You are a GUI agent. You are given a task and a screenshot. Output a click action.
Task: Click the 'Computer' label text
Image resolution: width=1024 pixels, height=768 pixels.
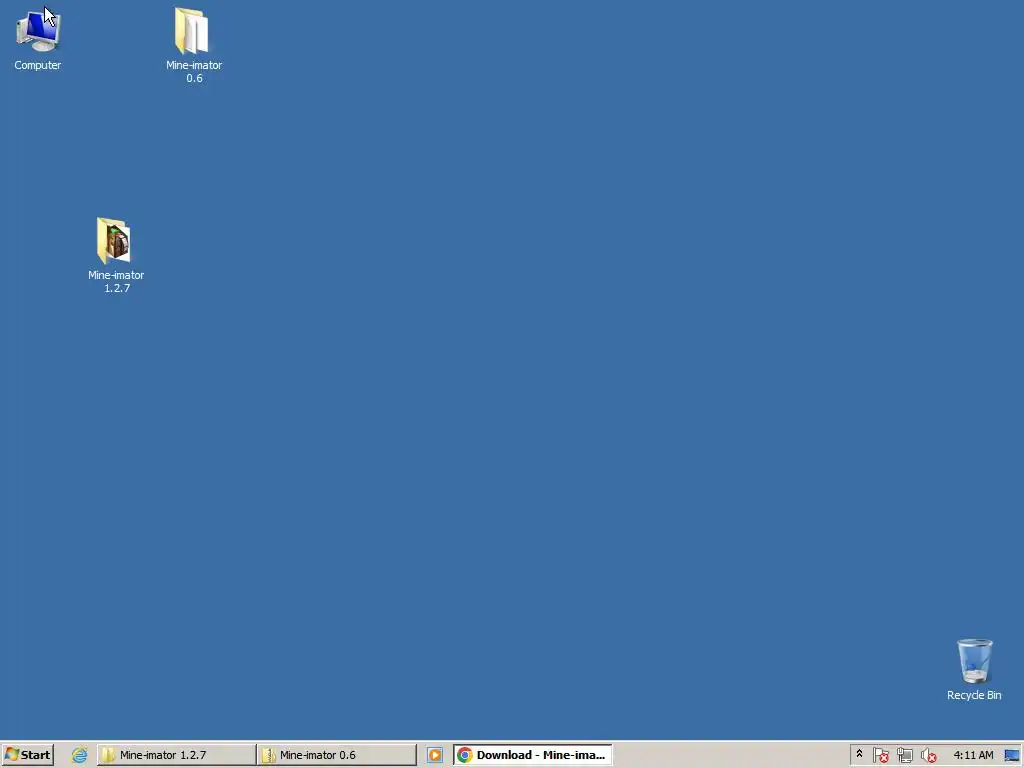(x=38, y=65)
